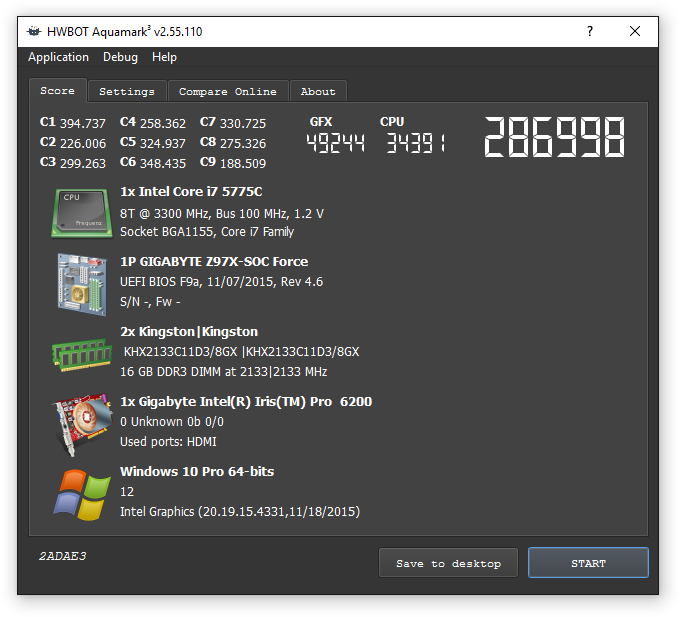
Task: Click the heading Windows 10 Pro 64-bits
Action: coord(197,471)
